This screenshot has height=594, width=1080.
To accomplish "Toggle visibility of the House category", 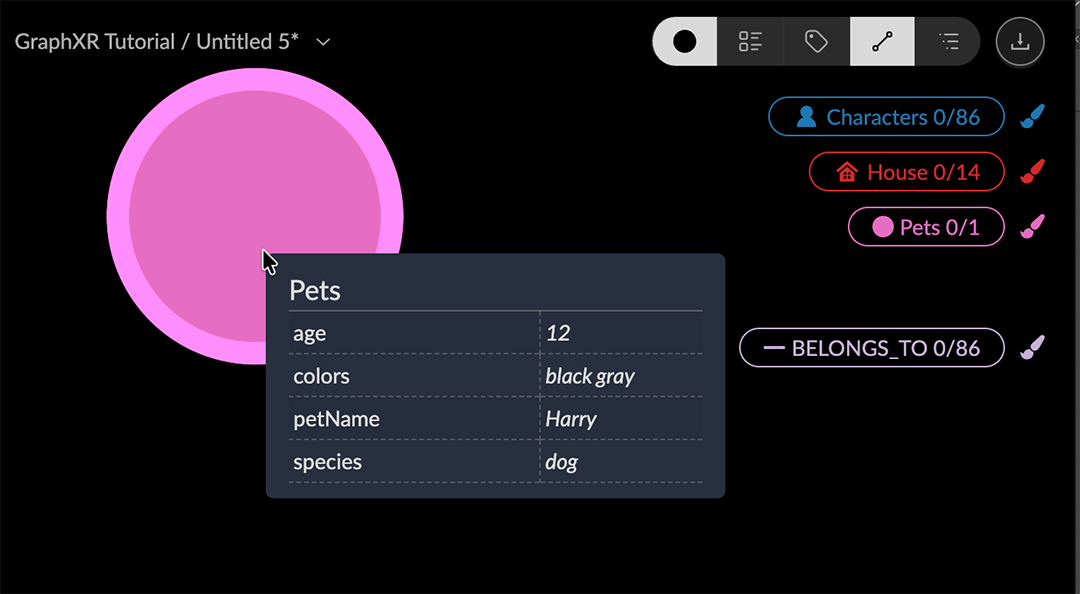I will [x=905, y=171].
